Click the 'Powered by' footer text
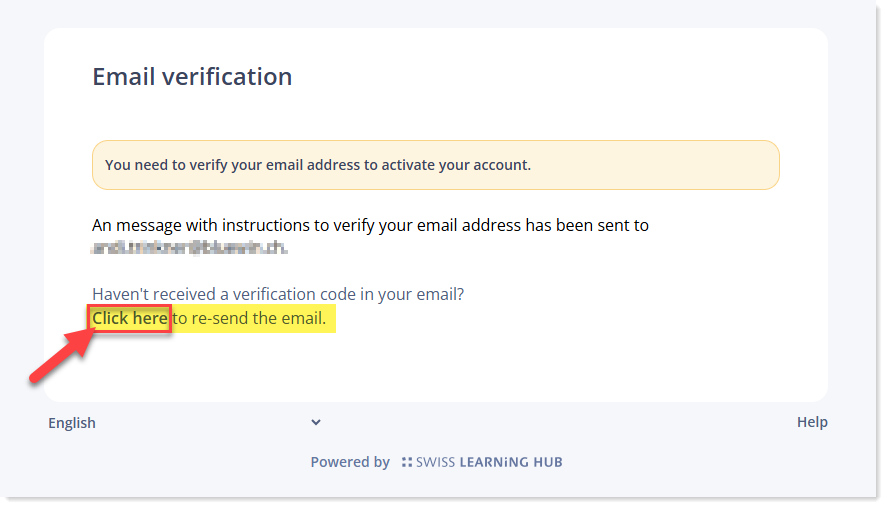 coord(350,462)
